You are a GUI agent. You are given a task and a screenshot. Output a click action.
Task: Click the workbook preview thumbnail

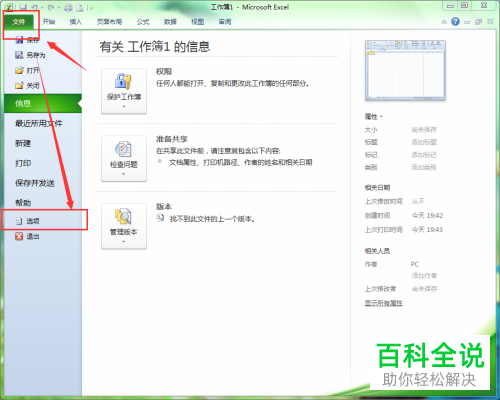pos(405,70)
